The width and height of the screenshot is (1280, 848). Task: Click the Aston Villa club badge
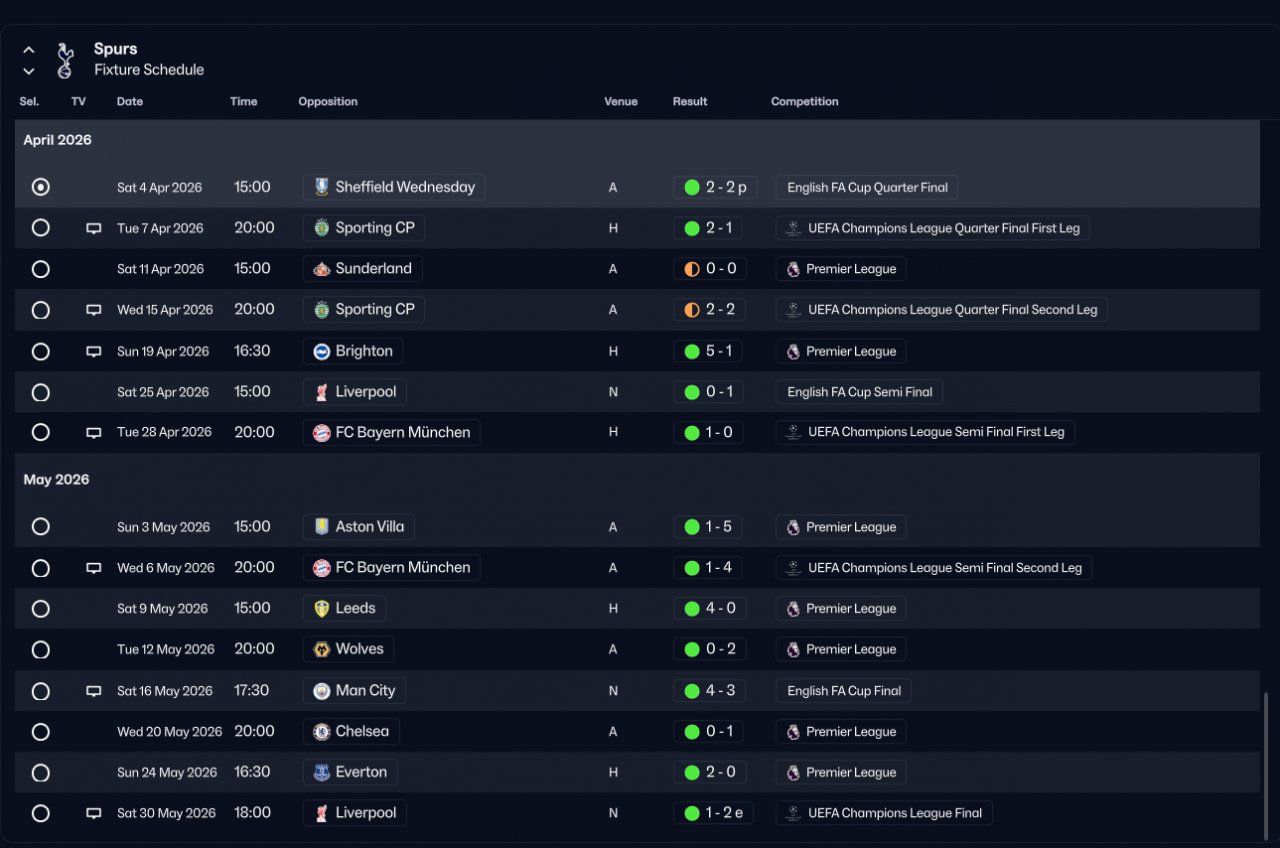[321, 527]
